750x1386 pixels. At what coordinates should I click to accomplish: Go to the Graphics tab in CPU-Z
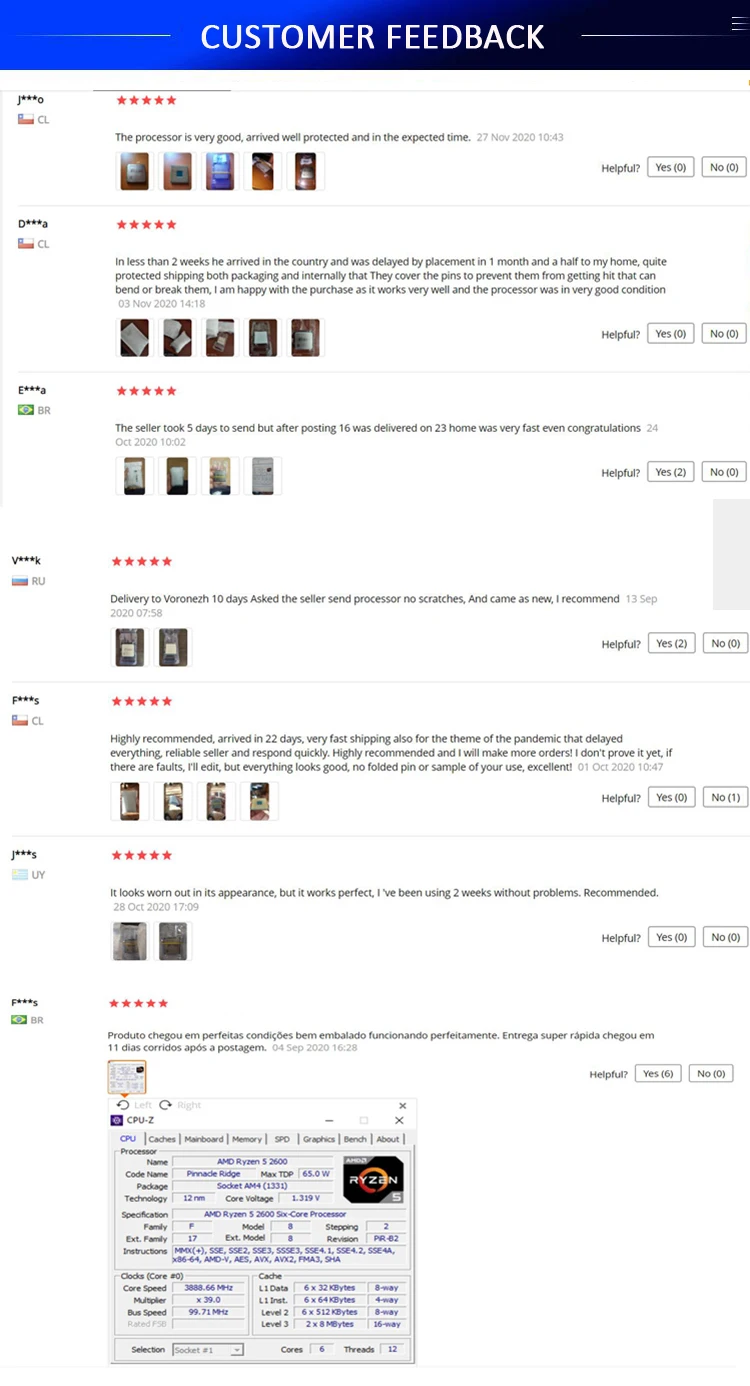(x=319, y=1139)
